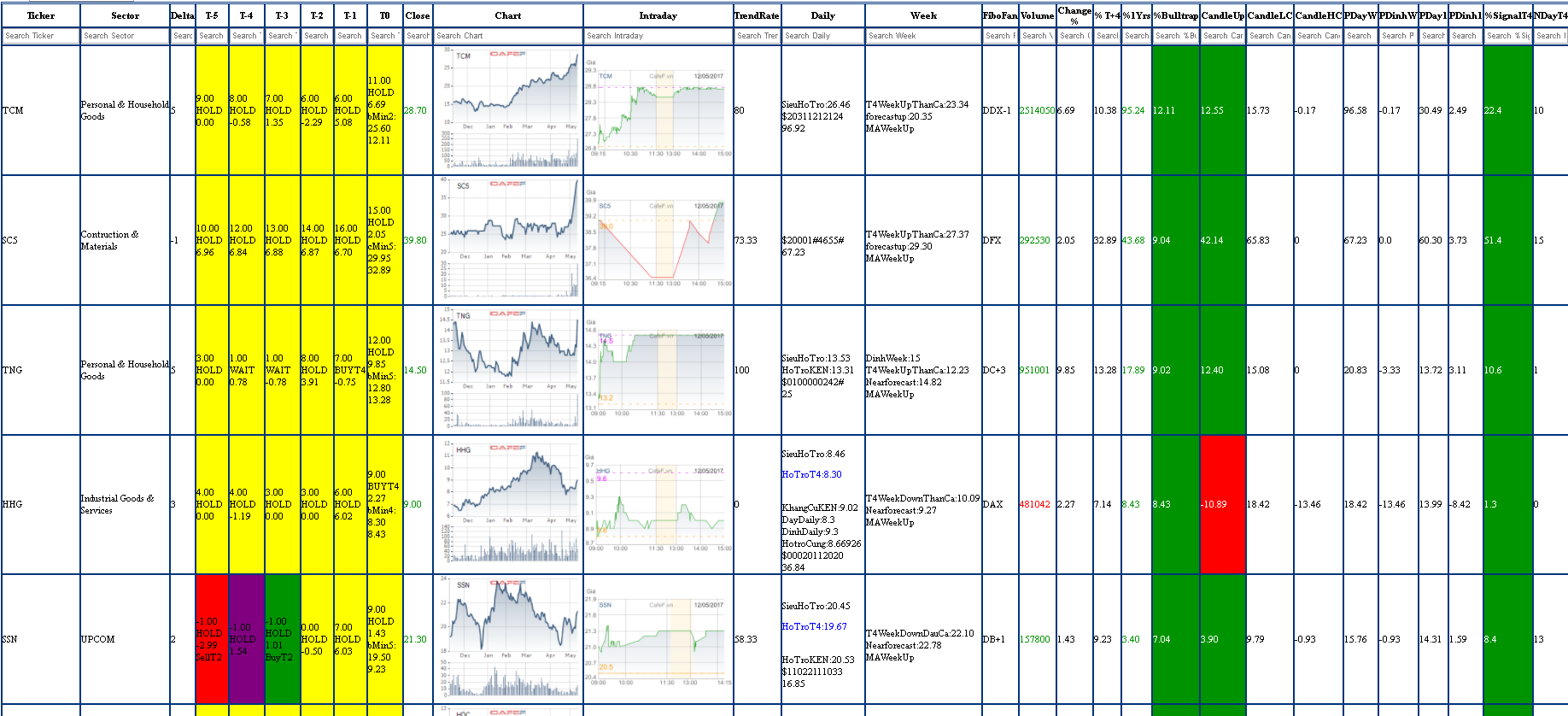Sort the table by Ticker column header
1568x716 pixels.
(40, 15)
